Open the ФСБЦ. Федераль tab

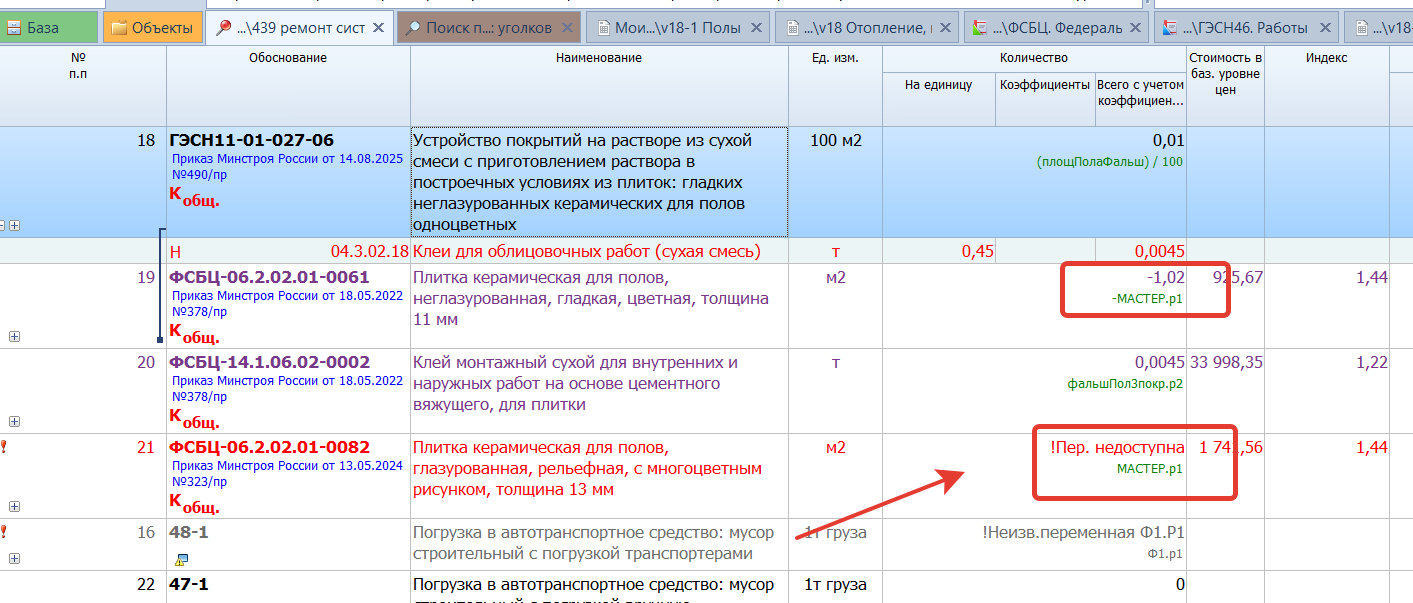1056,28
